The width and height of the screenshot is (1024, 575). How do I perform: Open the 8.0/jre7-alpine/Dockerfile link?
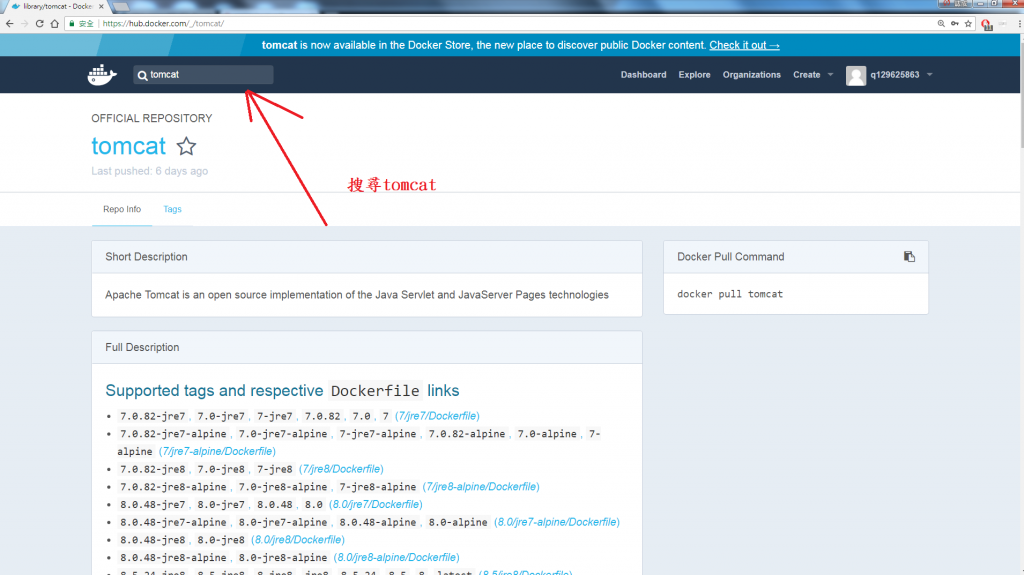[x=556, y=522]
